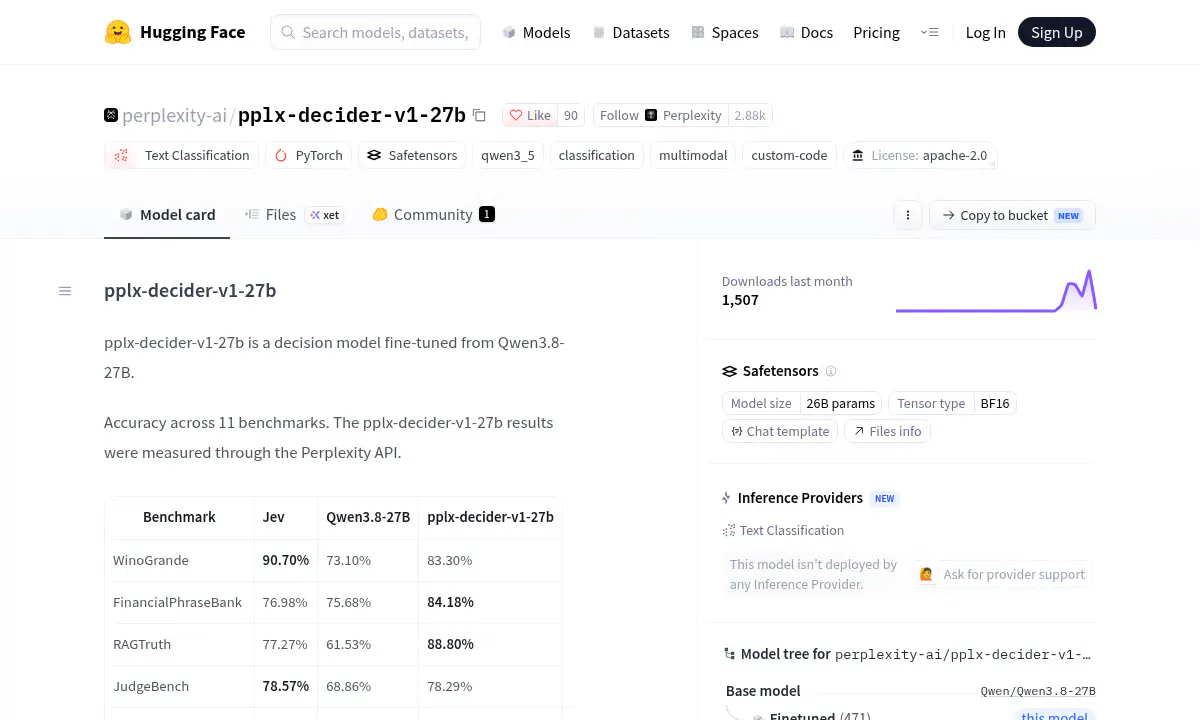1200x720 pixels.
Task: Click the heart Like icon
Action: (x=516, y=115)
